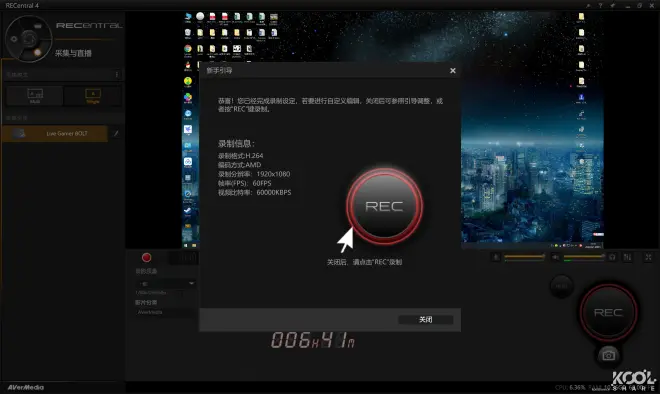
Task: Mute the microphone via its icon
Action: (496, 257)
